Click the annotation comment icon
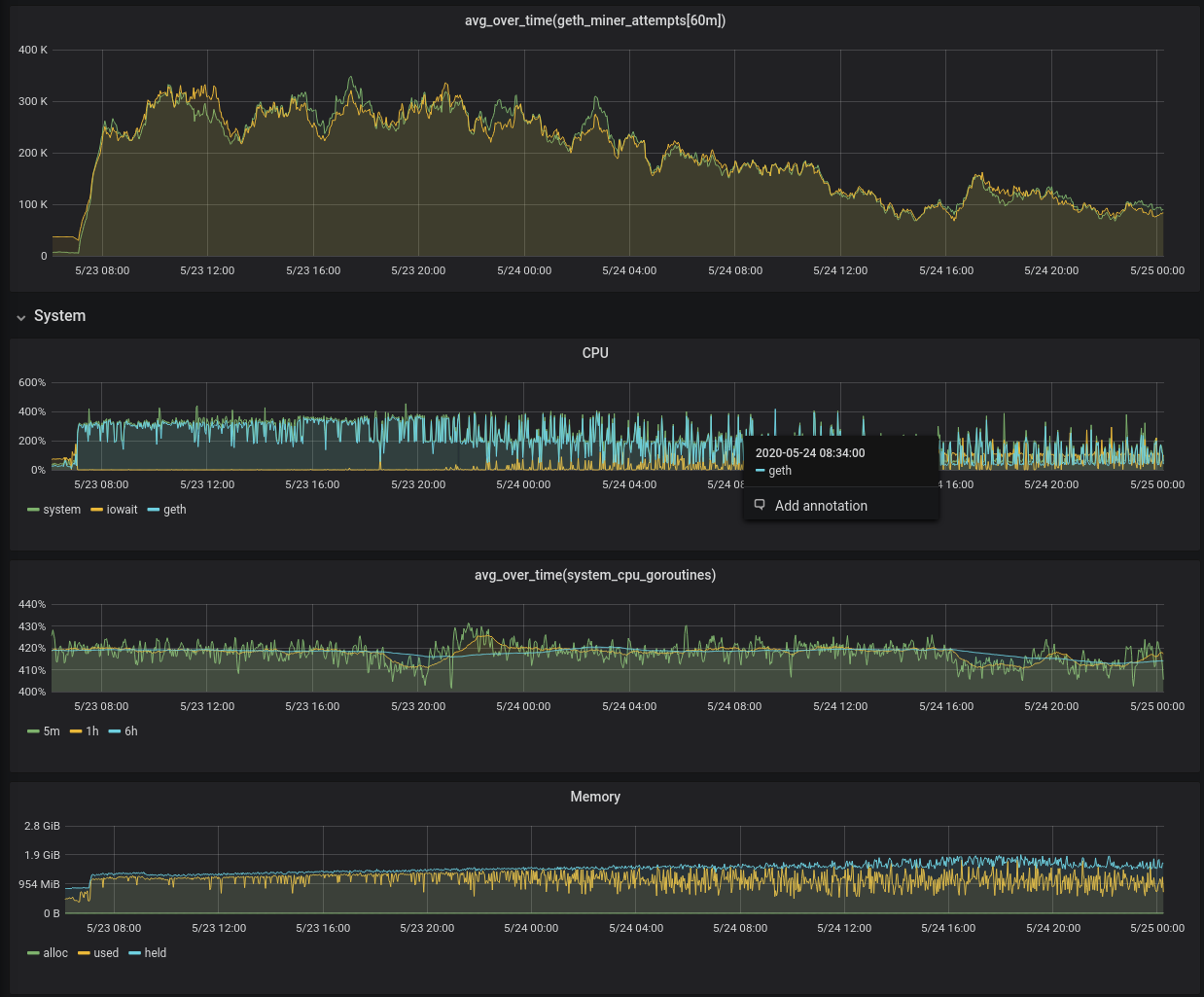 (x=760, y=505)
